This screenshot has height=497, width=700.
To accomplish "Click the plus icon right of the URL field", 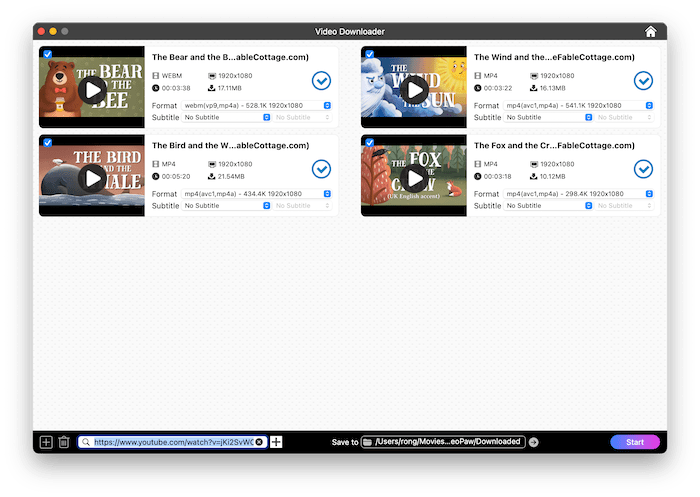I will coord(277,442).
